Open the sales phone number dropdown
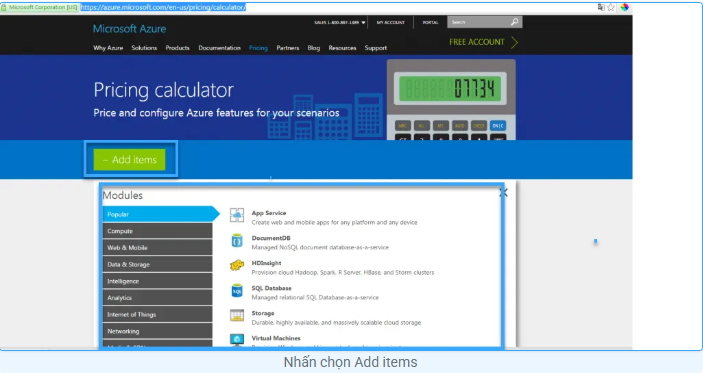This screenshot has width=703, height=373. (x=363, y=22)
